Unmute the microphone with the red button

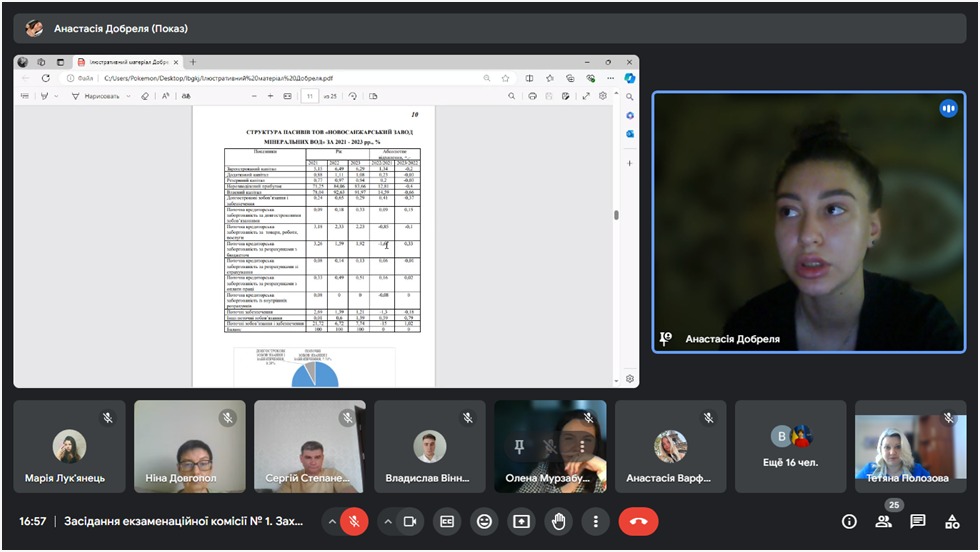click(353, 521)
